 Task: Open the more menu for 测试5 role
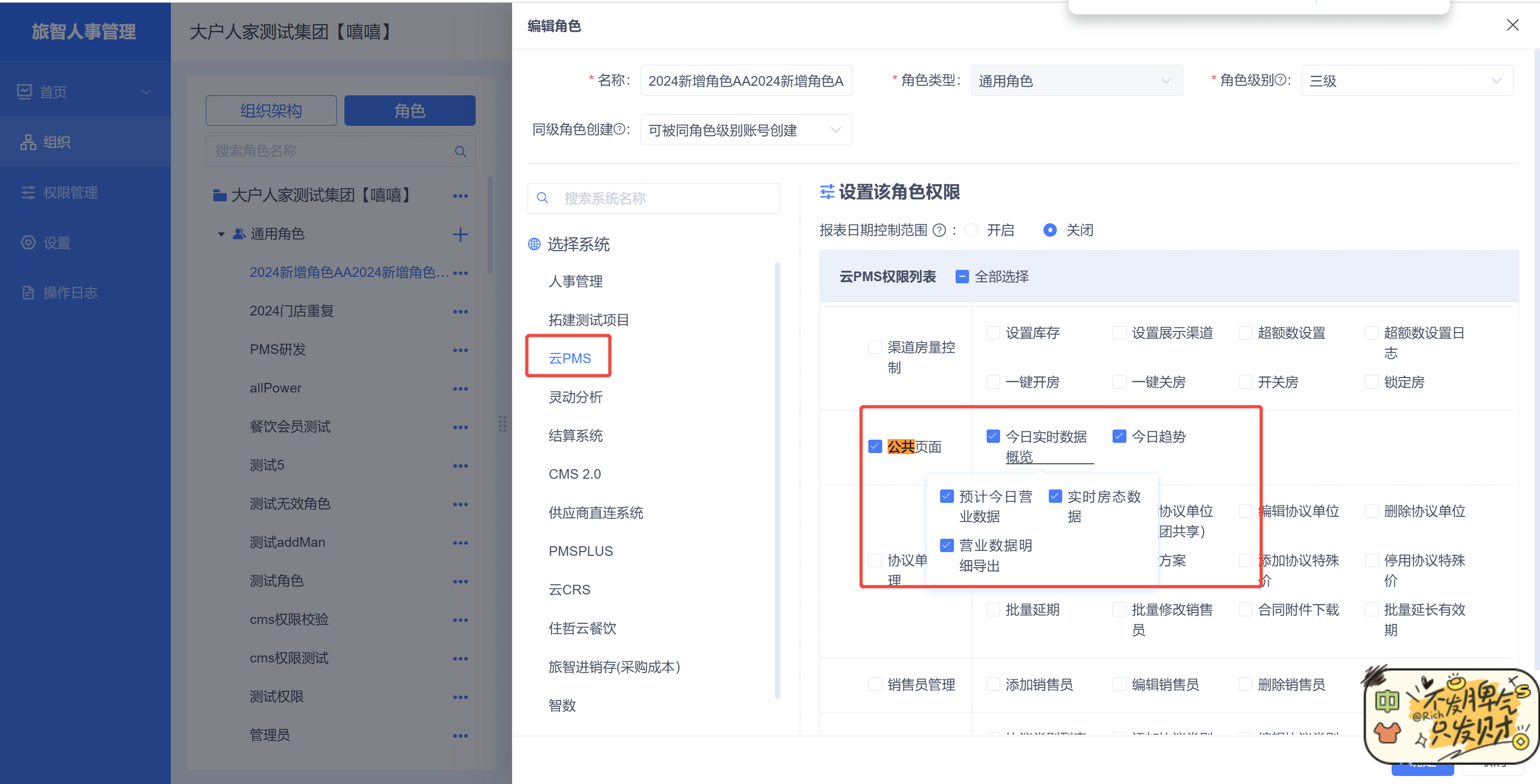coord(460,465)
